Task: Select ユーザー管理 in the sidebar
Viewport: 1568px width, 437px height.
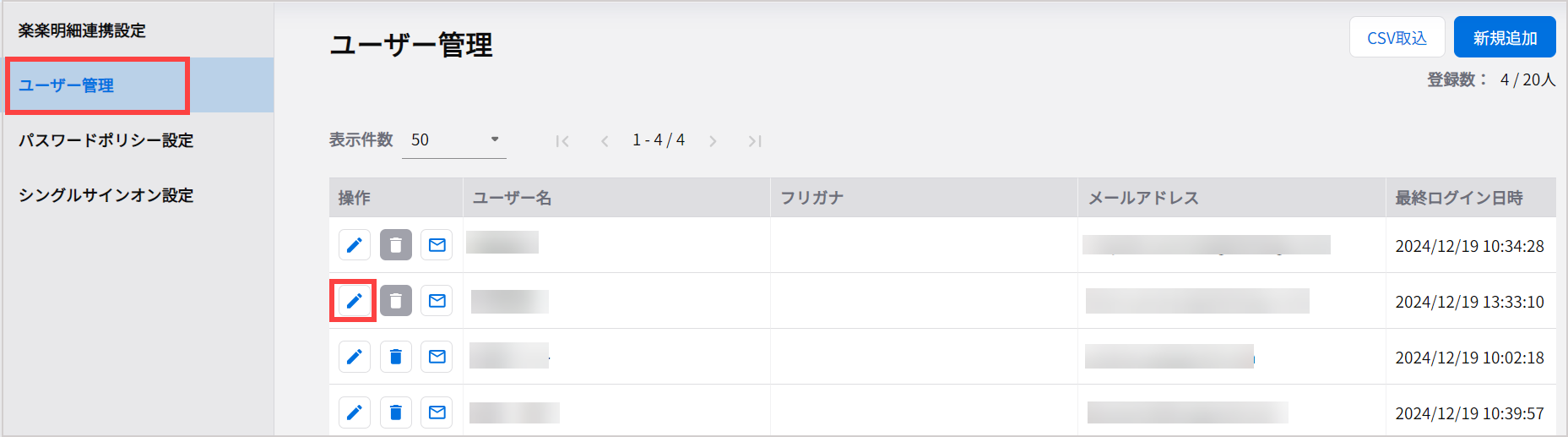Action: (x=66, y=85)
